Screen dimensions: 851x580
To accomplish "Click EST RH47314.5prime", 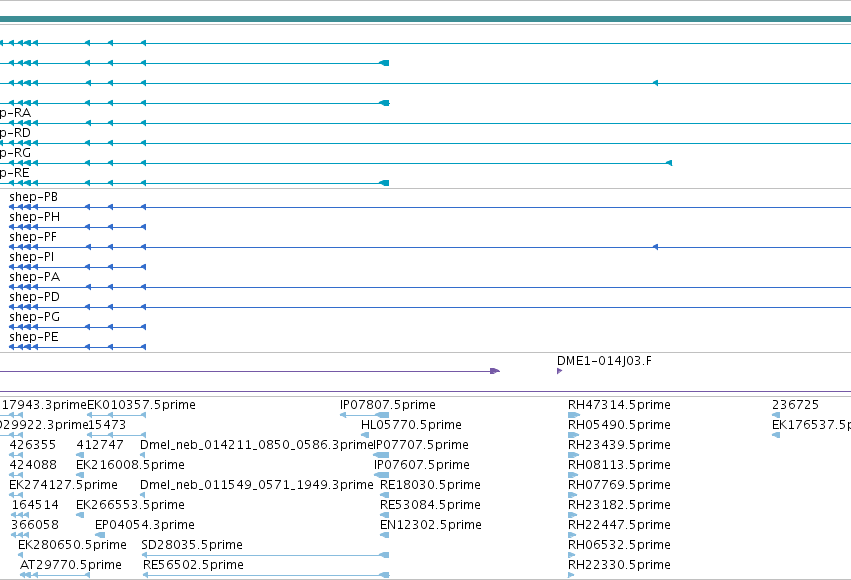I will pyautogui.click(x=619, y=405).
